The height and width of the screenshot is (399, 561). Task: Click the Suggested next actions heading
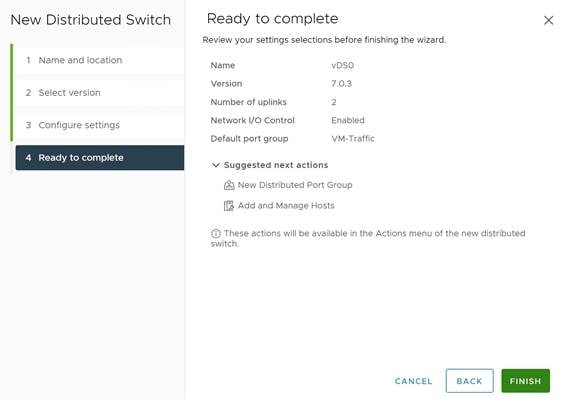[276, 165]
